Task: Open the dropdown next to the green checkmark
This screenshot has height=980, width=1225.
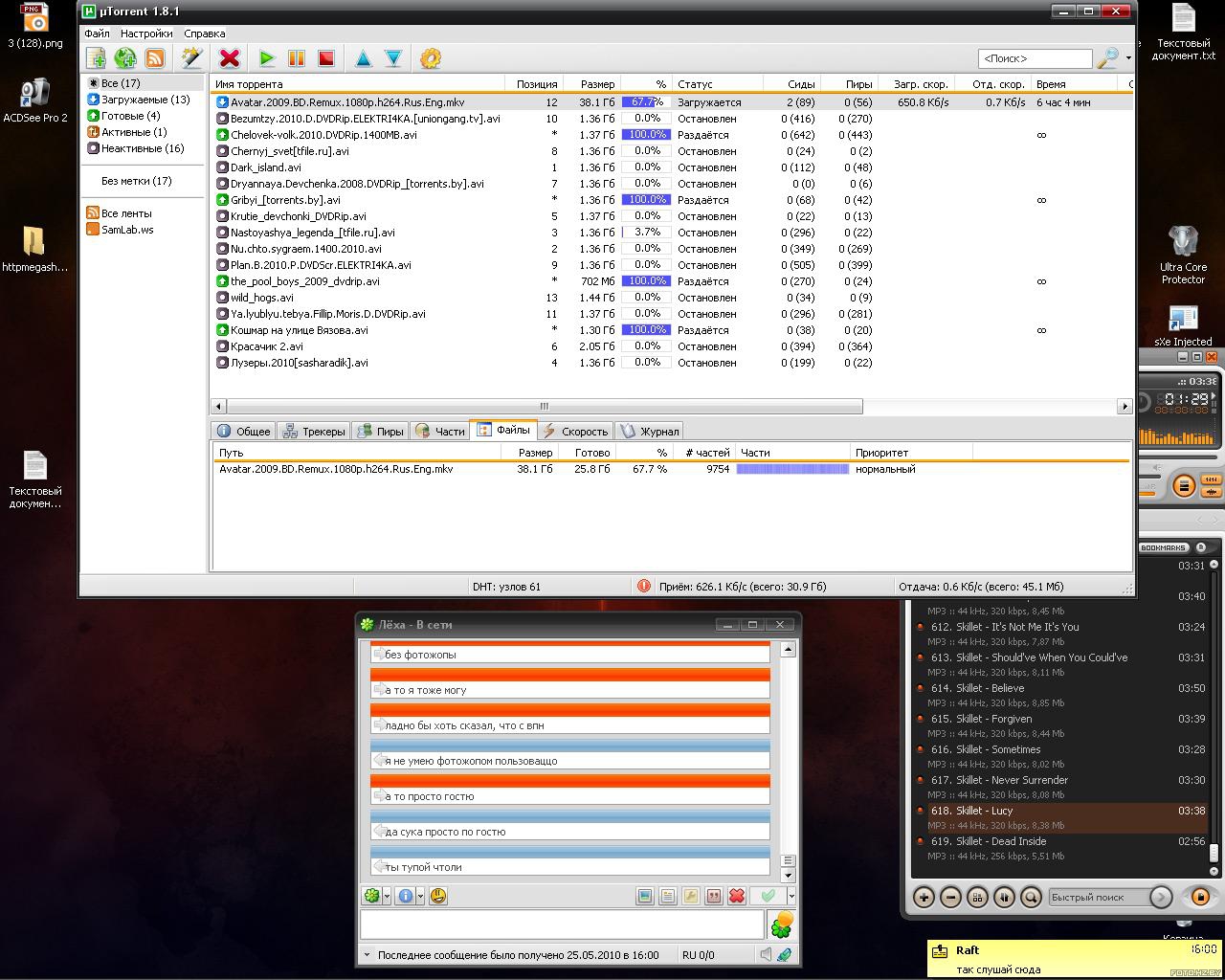Action: pos(791,896)
